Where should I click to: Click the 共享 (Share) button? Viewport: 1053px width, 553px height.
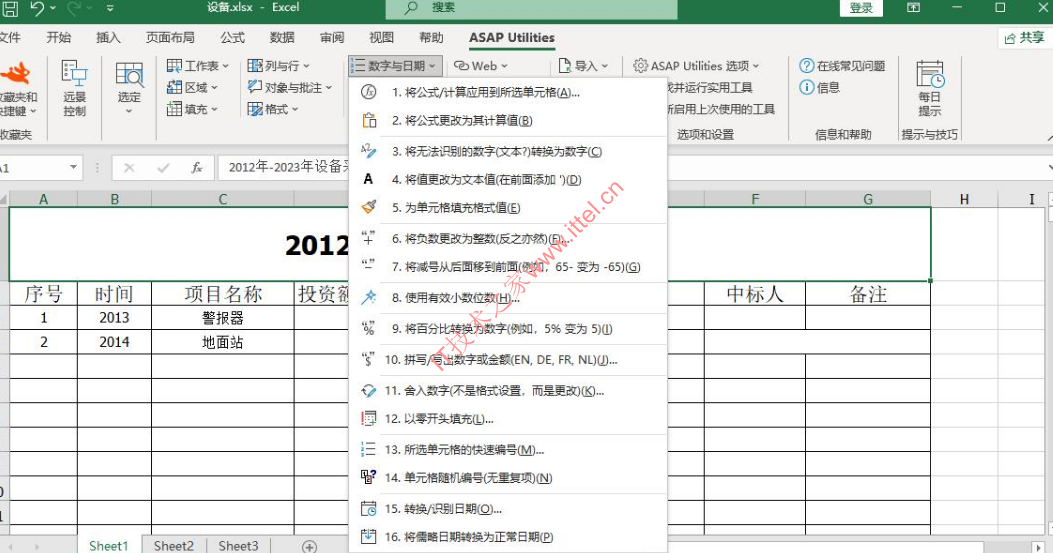coord(1025,38)
